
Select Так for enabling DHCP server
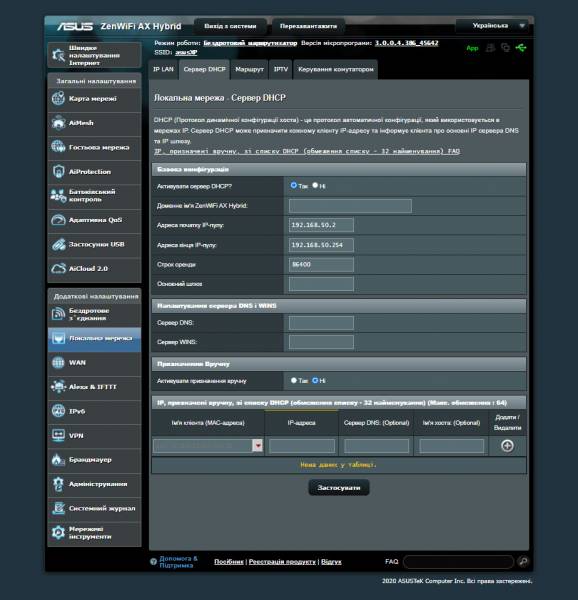point(293,185)
